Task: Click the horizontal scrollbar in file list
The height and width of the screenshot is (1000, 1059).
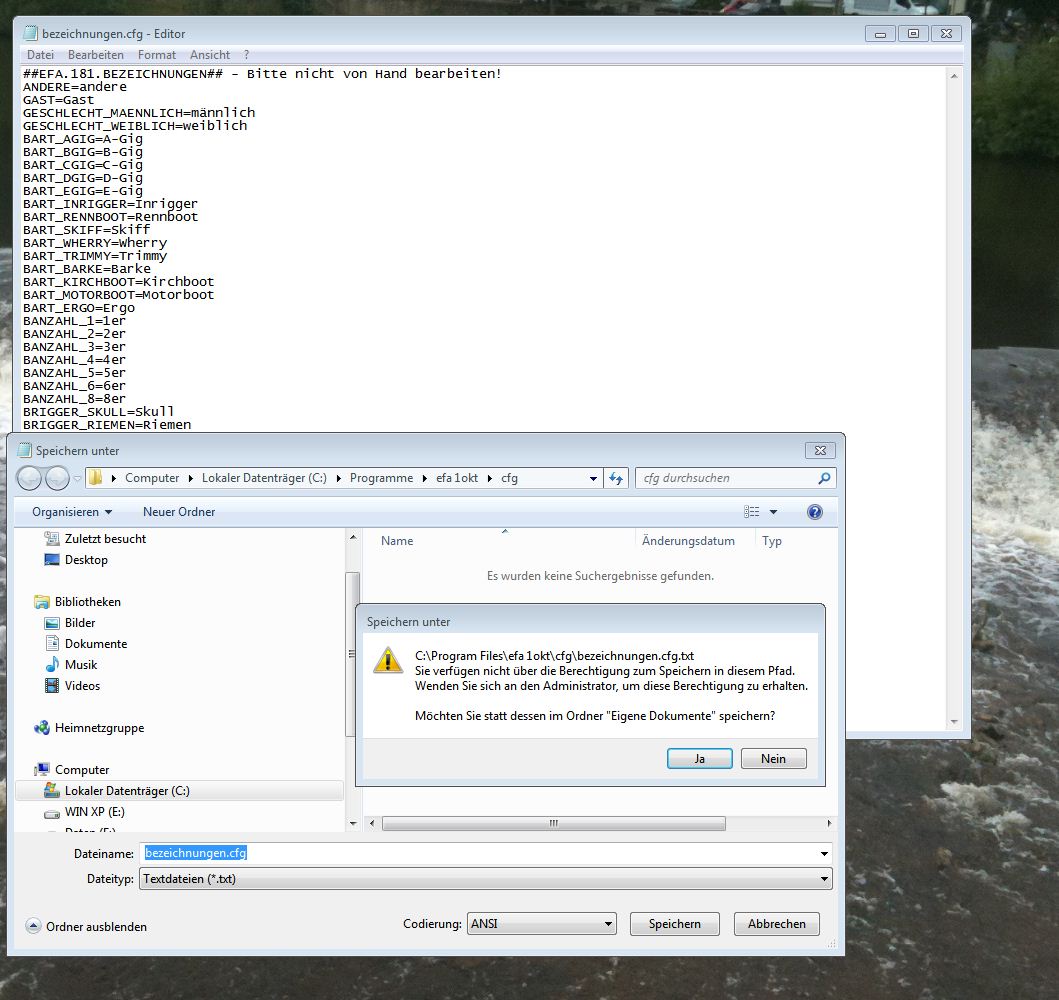Action: click(x=552, y=824)
